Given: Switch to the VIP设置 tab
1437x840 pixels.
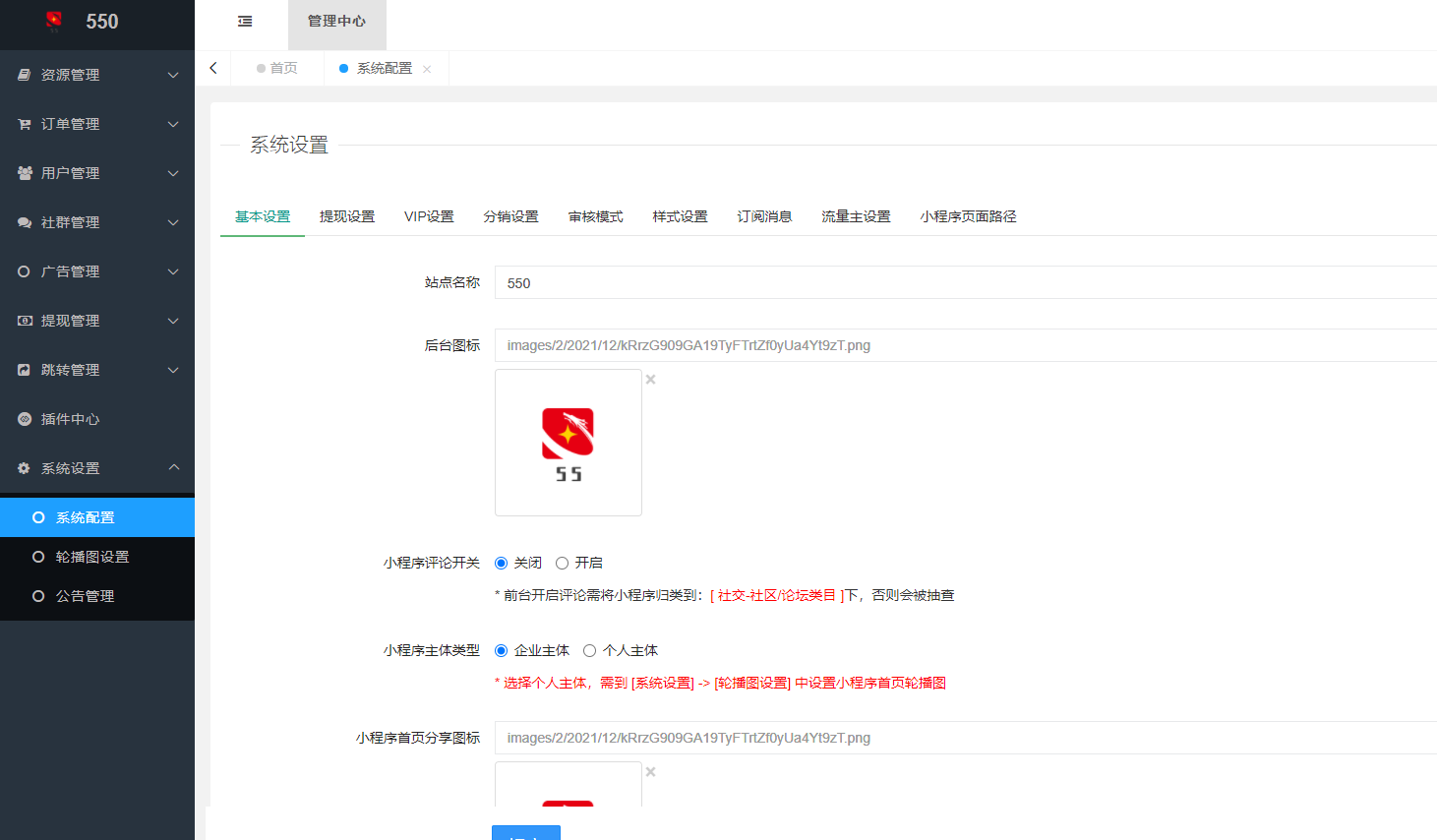Looking at the screenshot, I should click(429, 216).
